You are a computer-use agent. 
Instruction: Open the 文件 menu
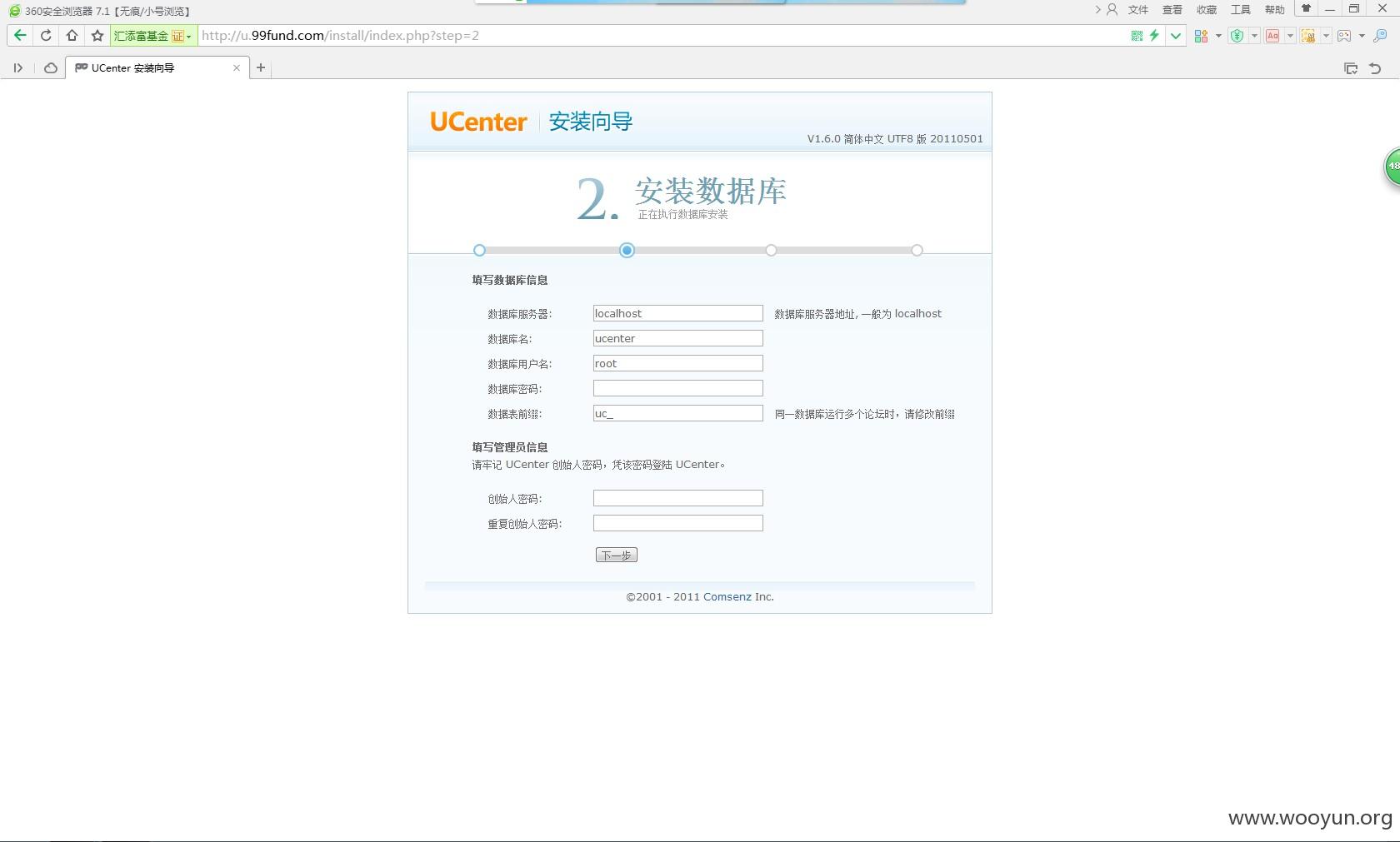click(x=1138, y=10)
